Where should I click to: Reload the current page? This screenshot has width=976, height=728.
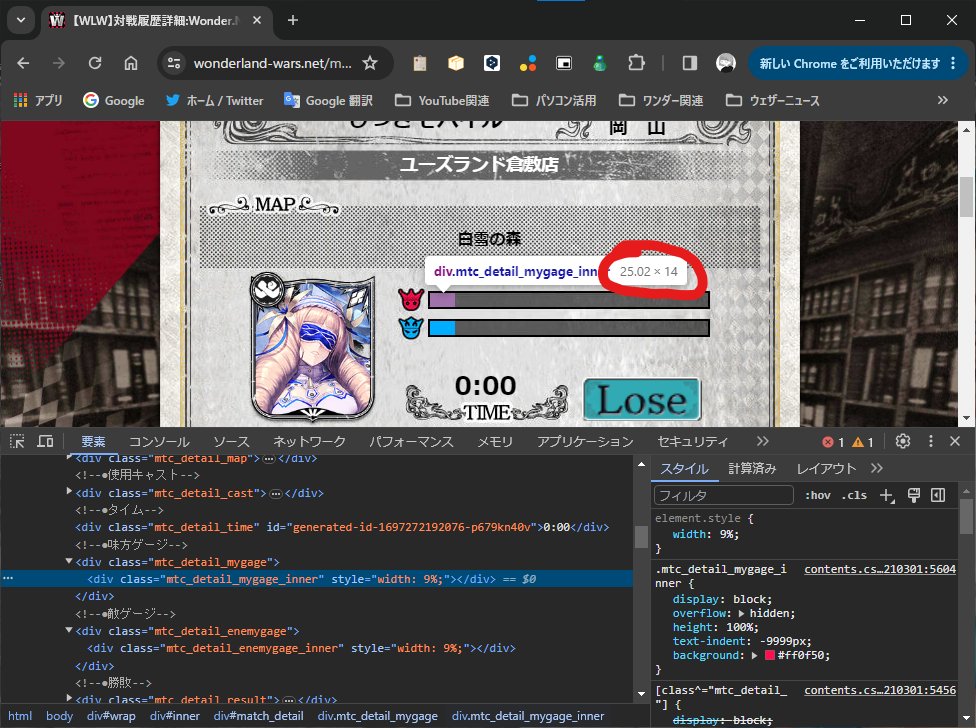pos(95,63)
